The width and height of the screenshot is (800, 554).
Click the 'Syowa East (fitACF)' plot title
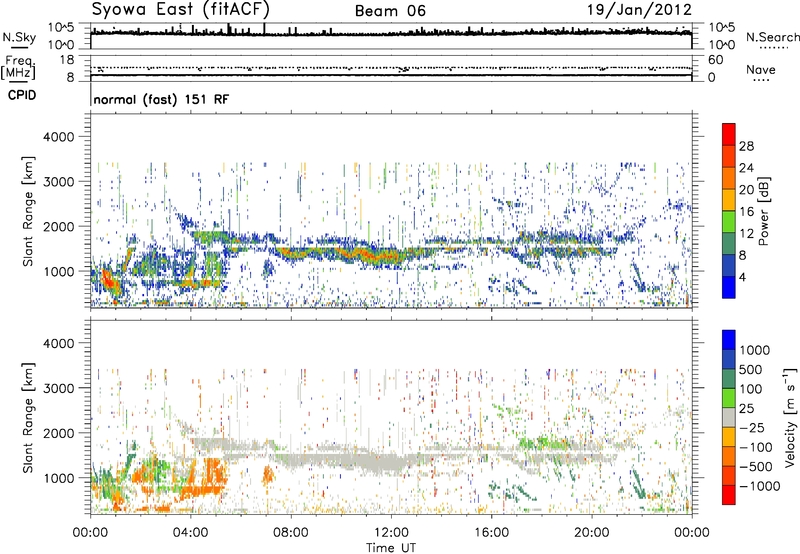[x=180, y=9]
